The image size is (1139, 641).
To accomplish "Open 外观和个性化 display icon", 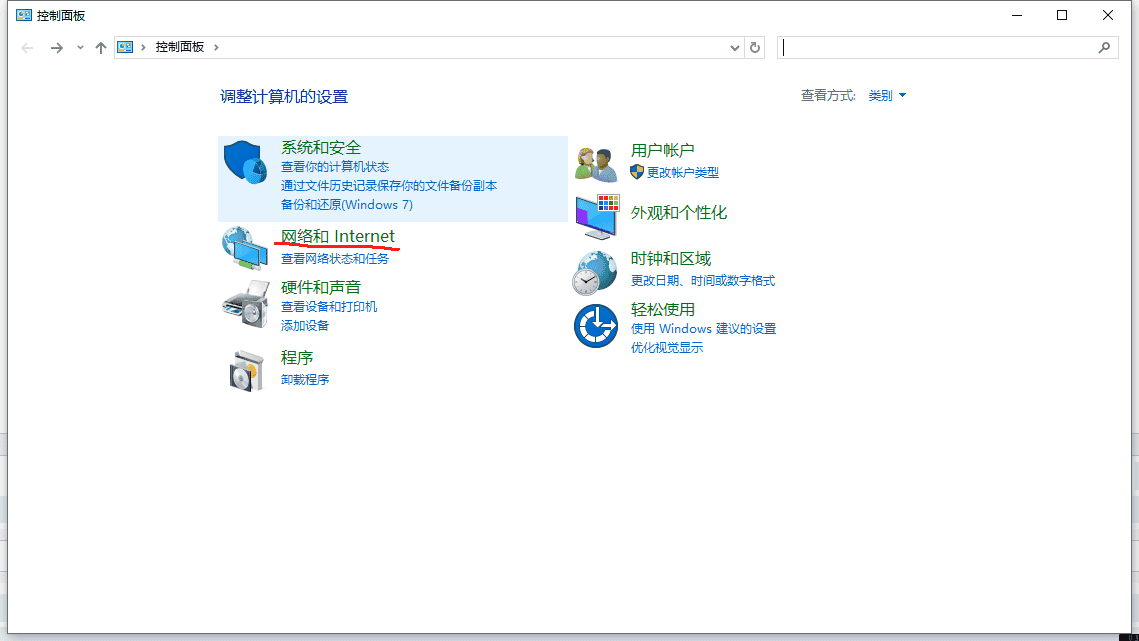I will pos(595,213).
